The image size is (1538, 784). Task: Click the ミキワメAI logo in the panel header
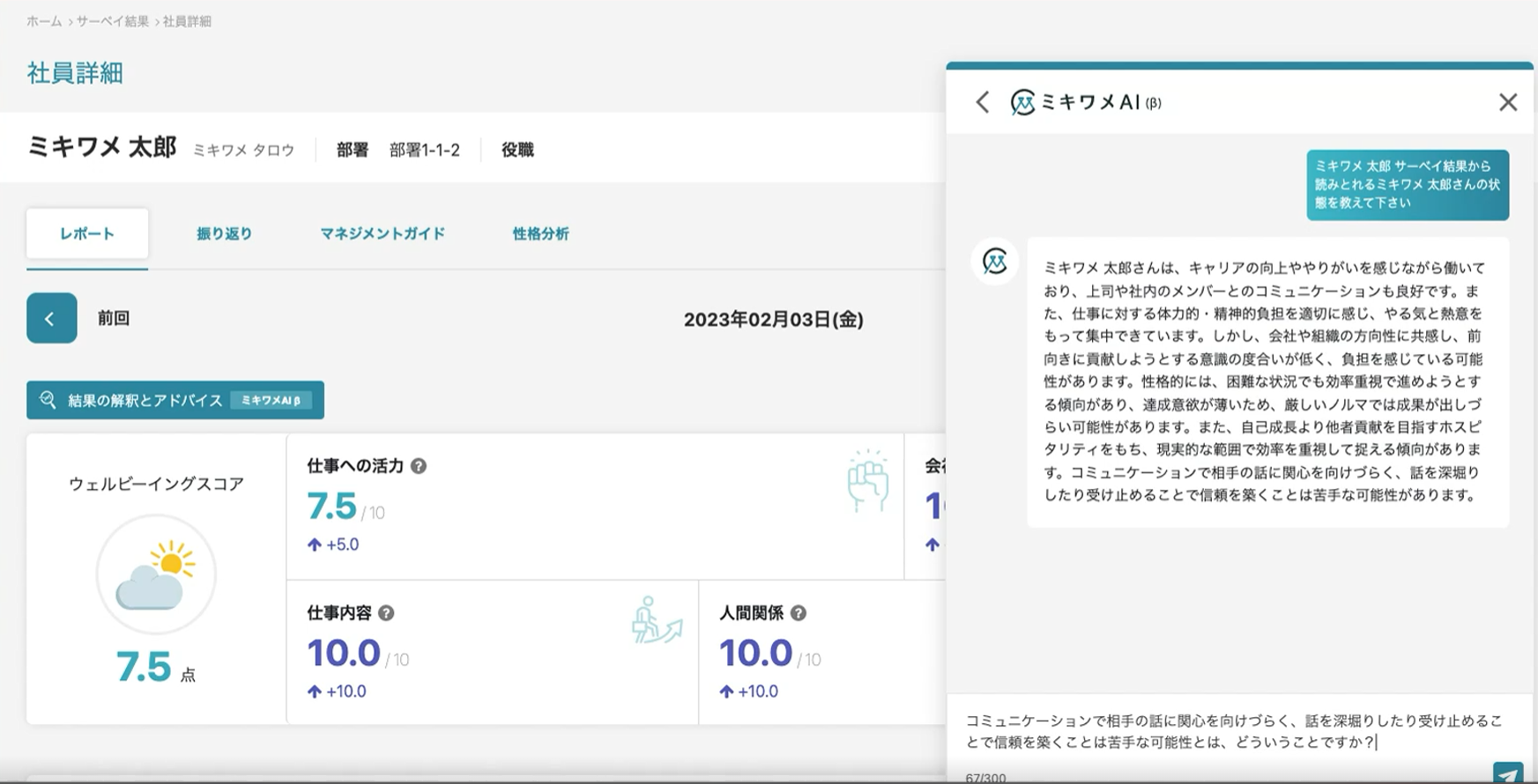tap(1022, 102)
